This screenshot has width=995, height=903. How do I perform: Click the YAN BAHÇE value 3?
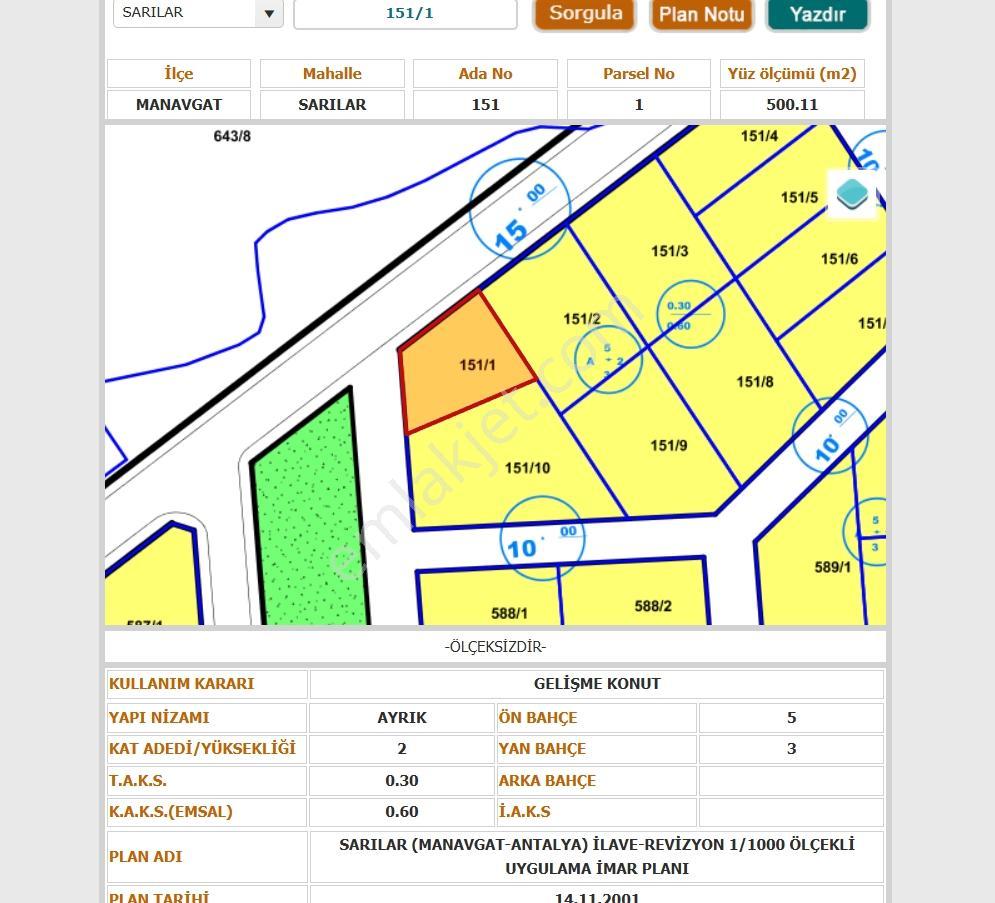point(791,749)
